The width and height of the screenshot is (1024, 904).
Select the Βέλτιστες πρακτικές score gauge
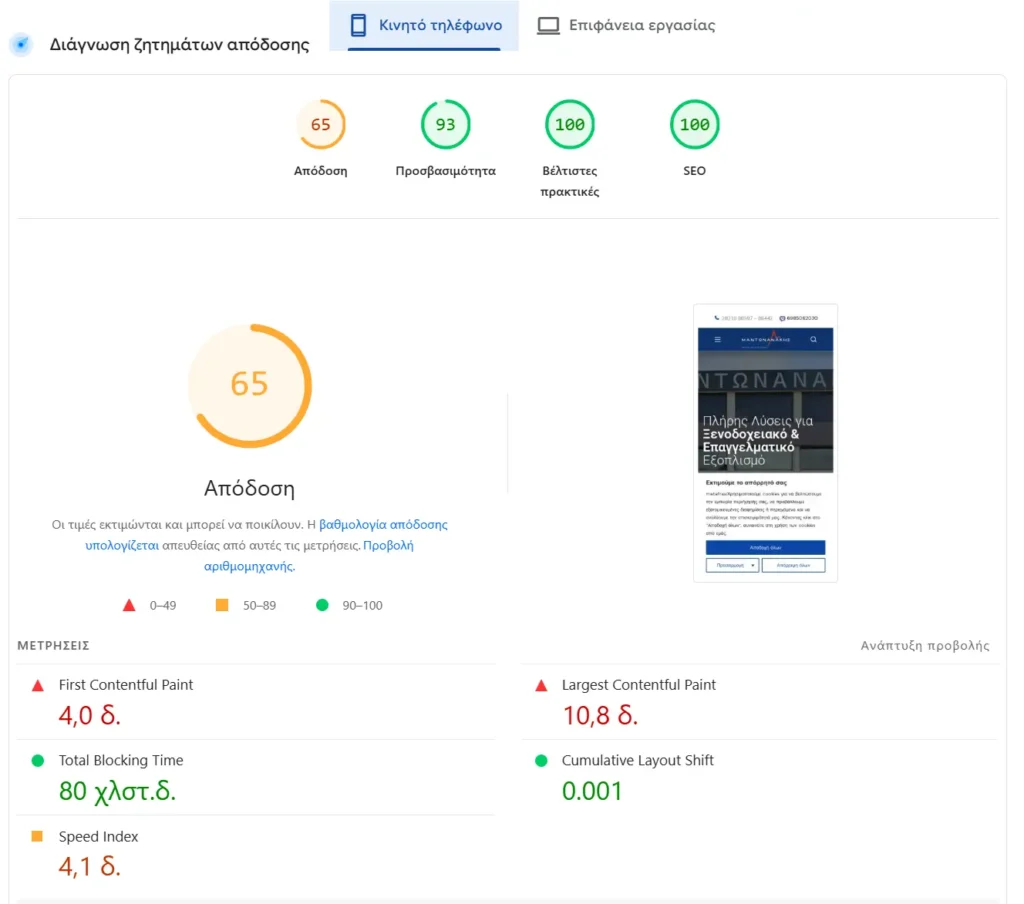click(x=569, y=125)
